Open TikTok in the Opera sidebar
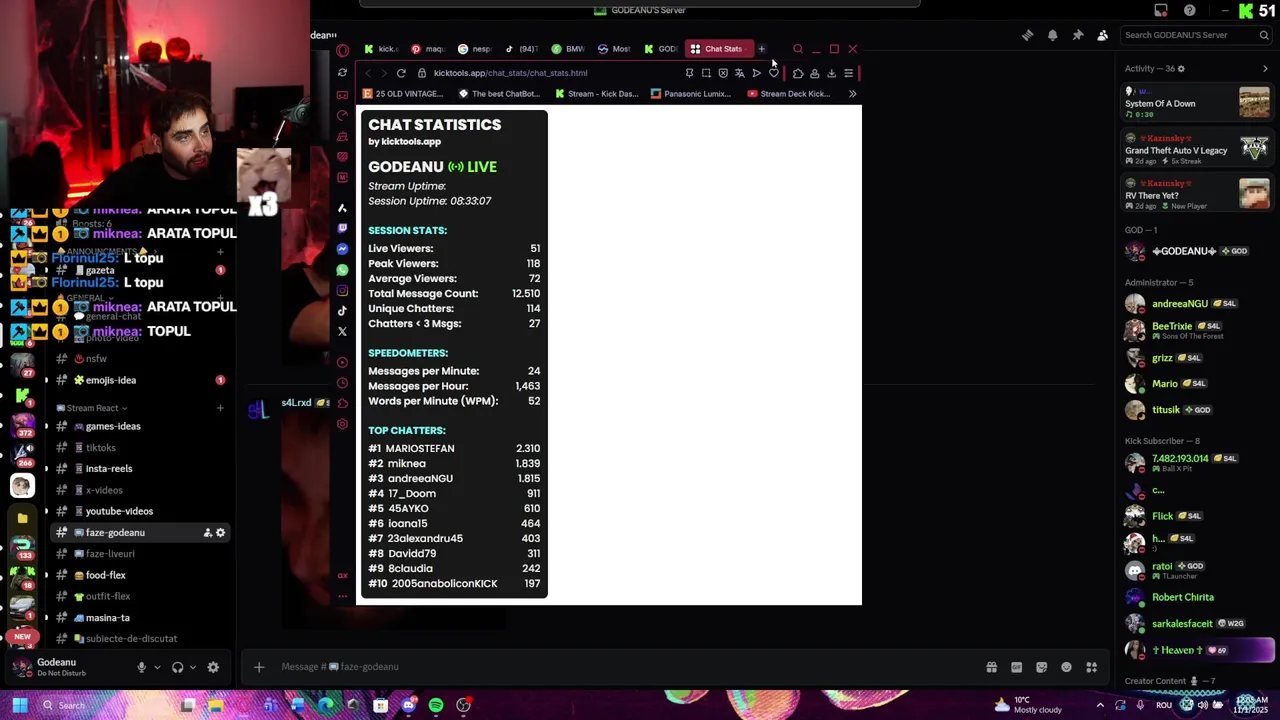The image size is (1280, 720). [343, 311]
